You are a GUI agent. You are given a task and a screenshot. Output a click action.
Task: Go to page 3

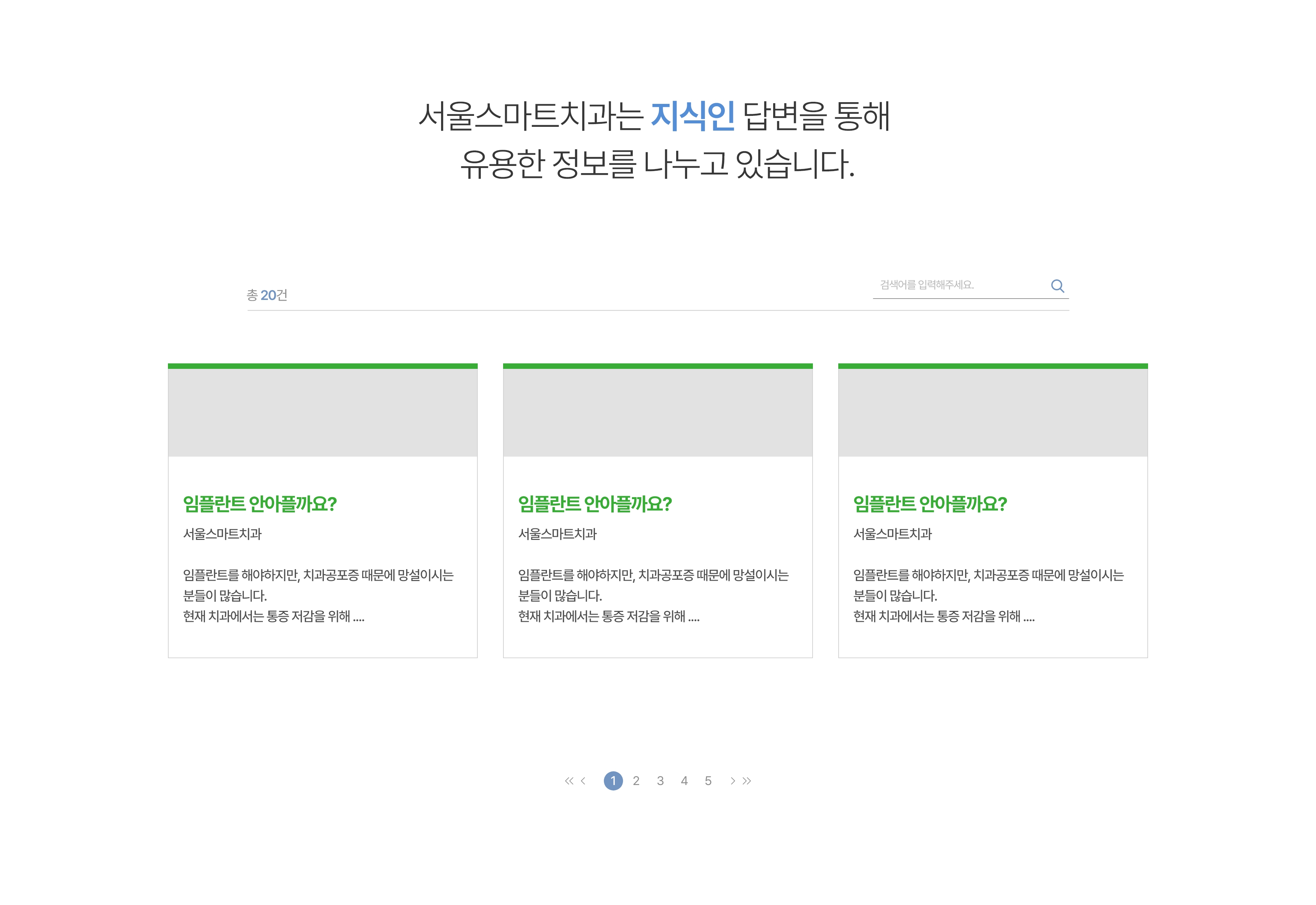pyautogui.click(x=660, y=781)
